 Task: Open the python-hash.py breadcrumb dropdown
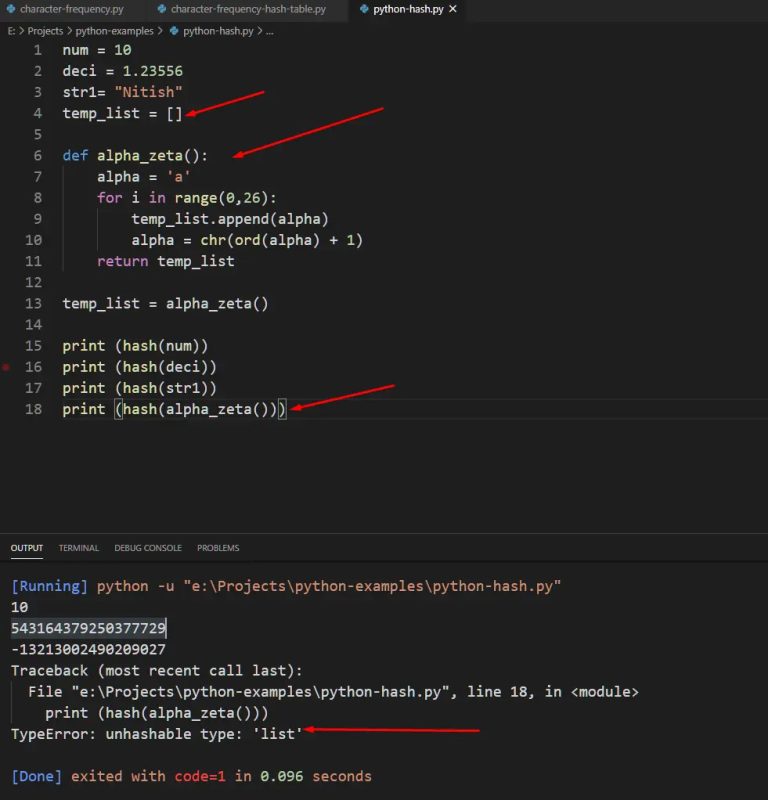[x=218, y=31]
